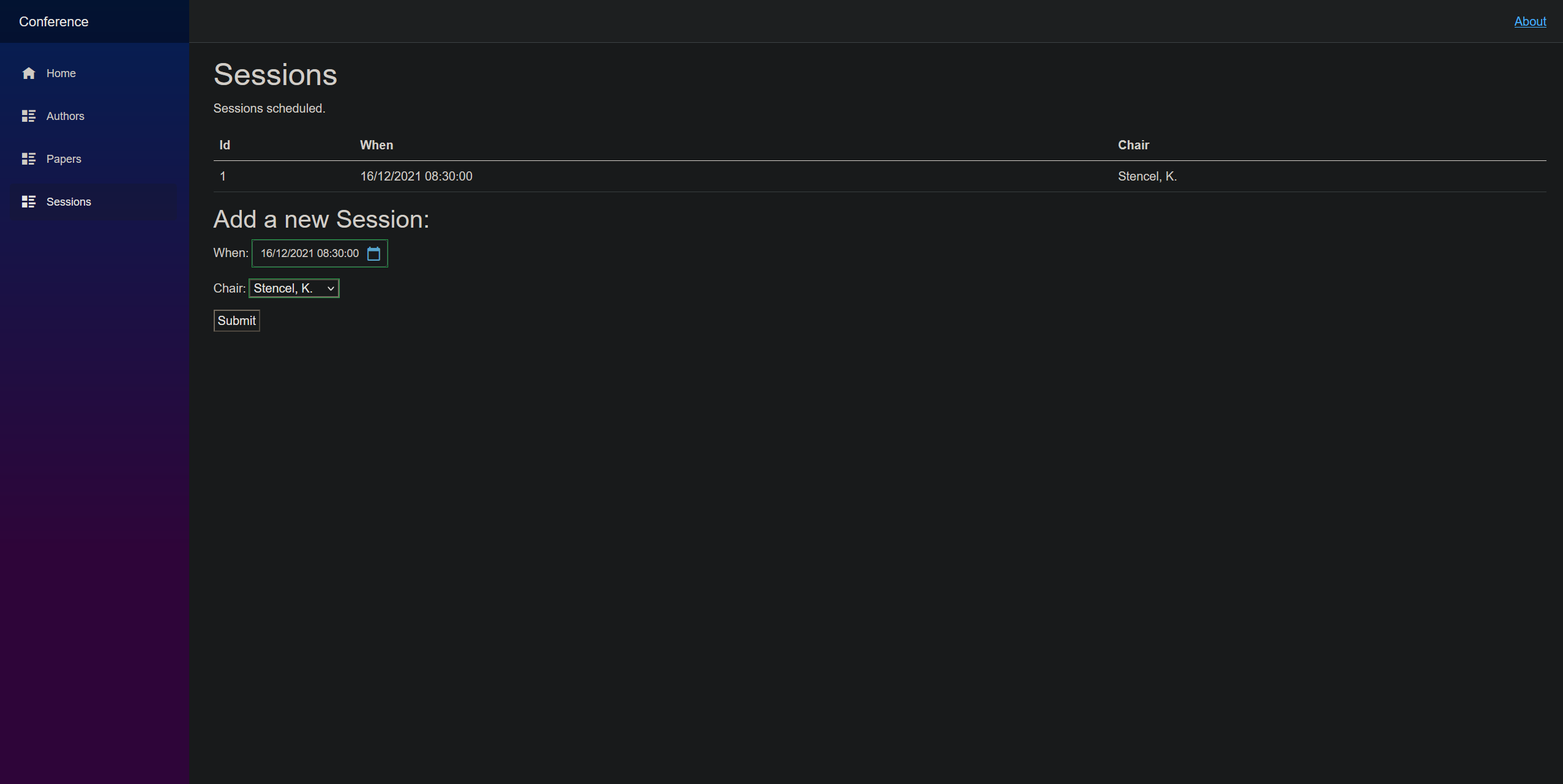Select session date-time input field
The height and width of the screenshot is (784, 1563).
[x=318, y=253]
